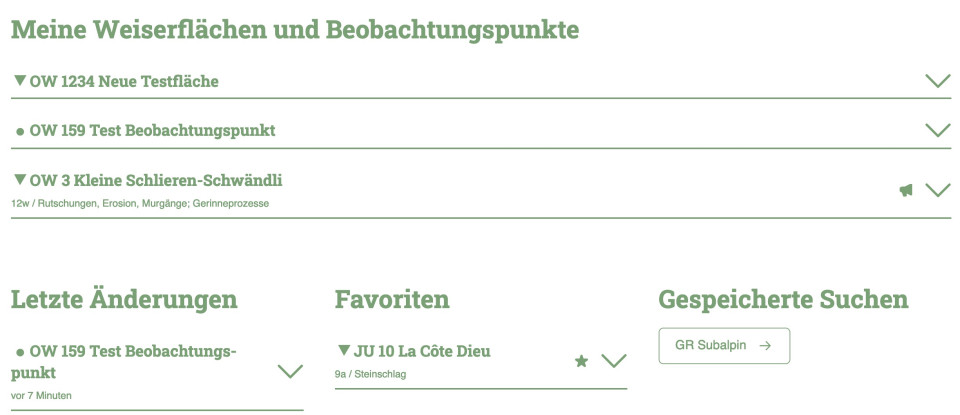Click triangle icon before OW 3 Kleine Schlieren-Schwändli
Screen dimensions: 960x415
click(x=20, y=180)
